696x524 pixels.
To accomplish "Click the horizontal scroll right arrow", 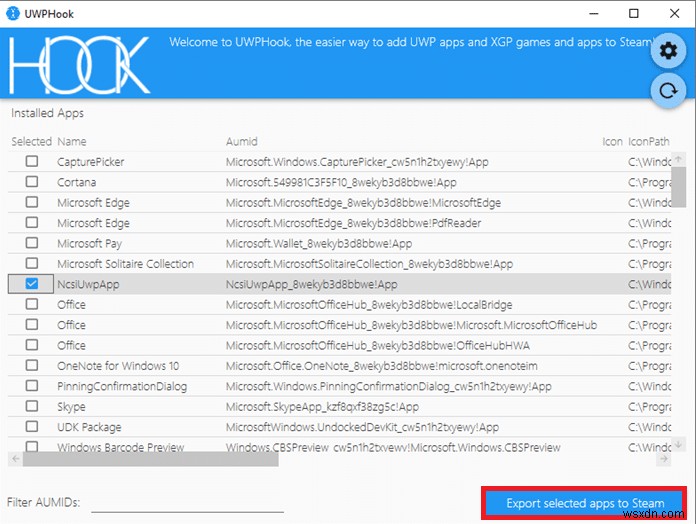I will [x=664, y=459].
